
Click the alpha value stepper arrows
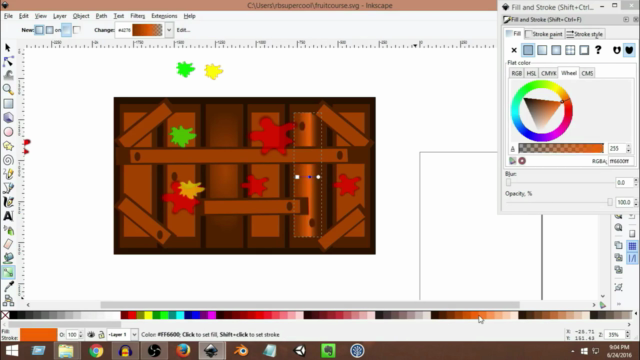coord(629,148)
